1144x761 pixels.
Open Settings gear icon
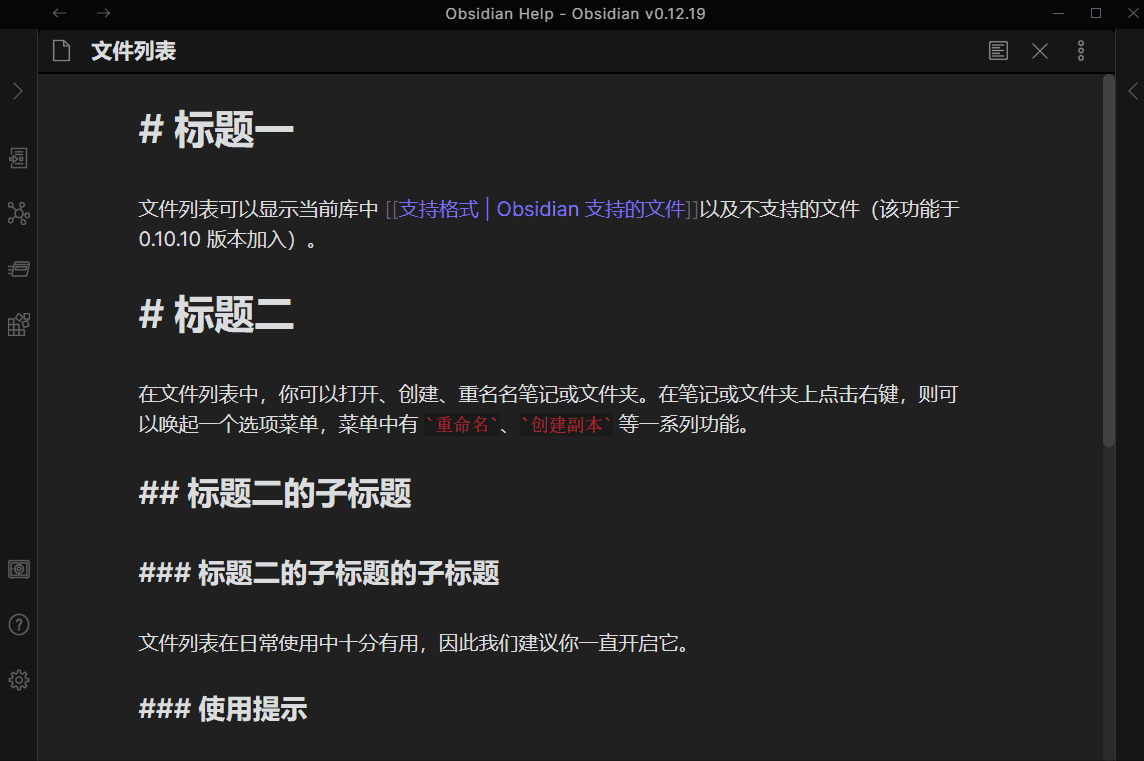(18, 680)
